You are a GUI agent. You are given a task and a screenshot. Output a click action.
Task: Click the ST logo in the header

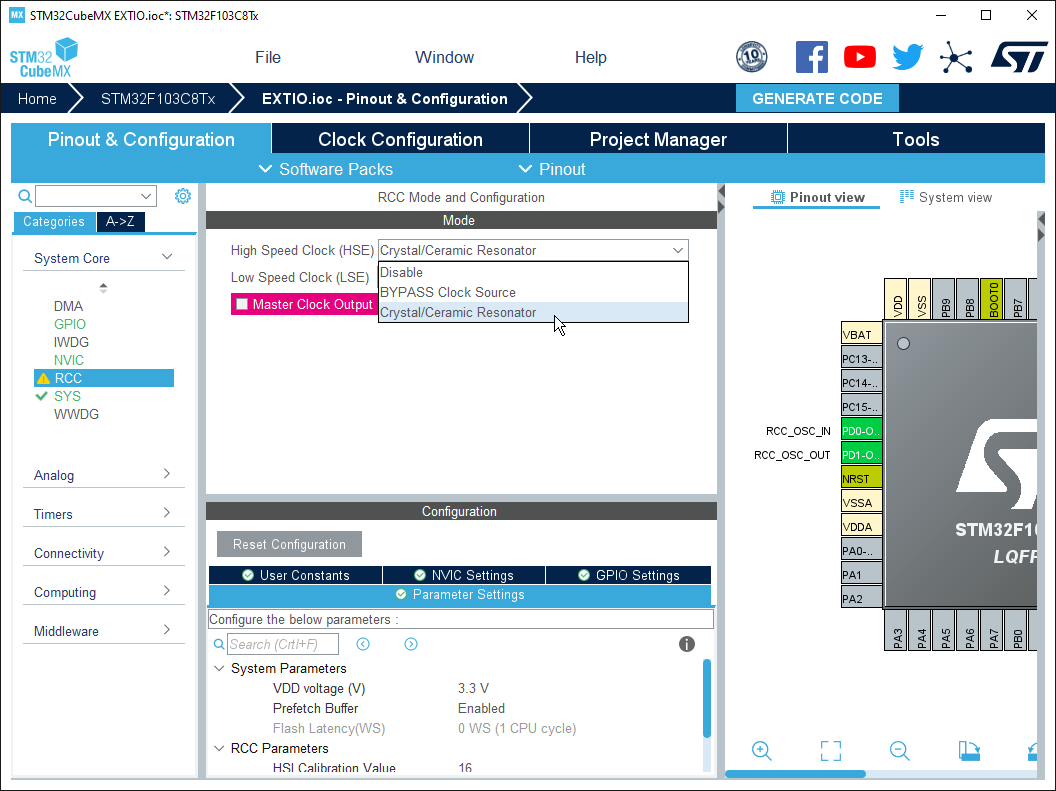1019,57
